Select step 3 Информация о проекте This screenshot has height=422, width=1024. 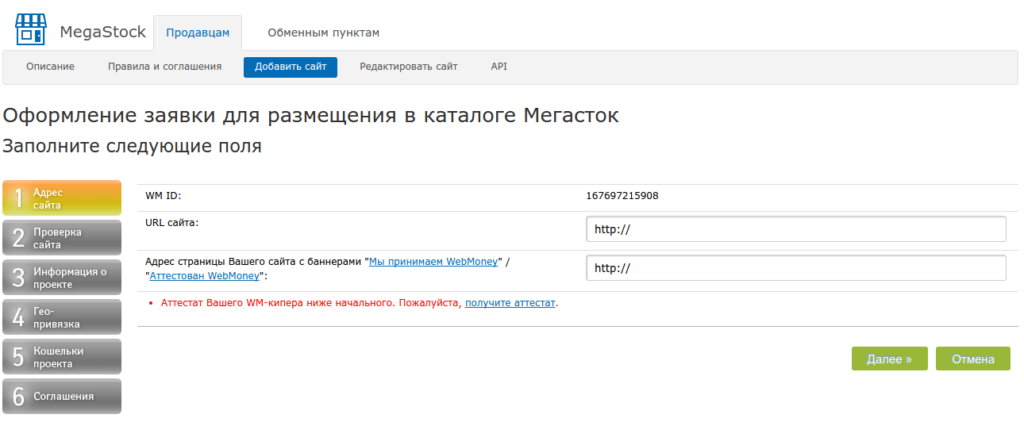(62, 278)
